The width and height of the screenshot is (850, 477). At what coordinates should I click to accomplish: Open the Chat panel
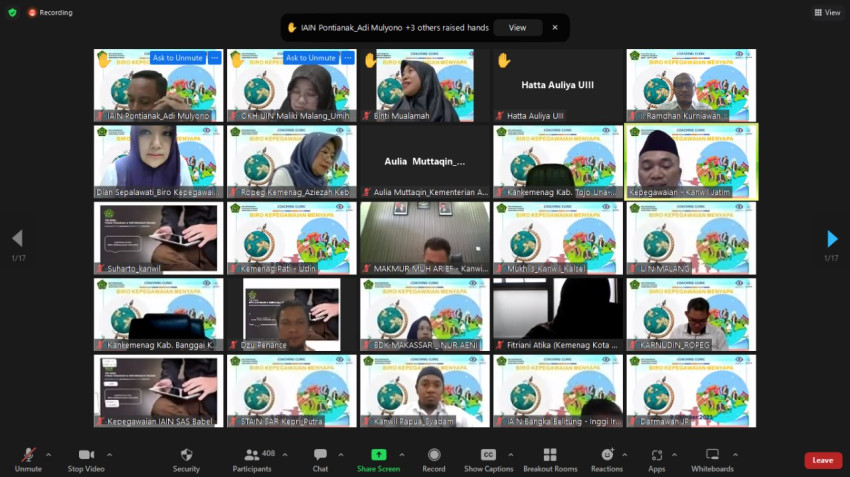tap(320, 459)
